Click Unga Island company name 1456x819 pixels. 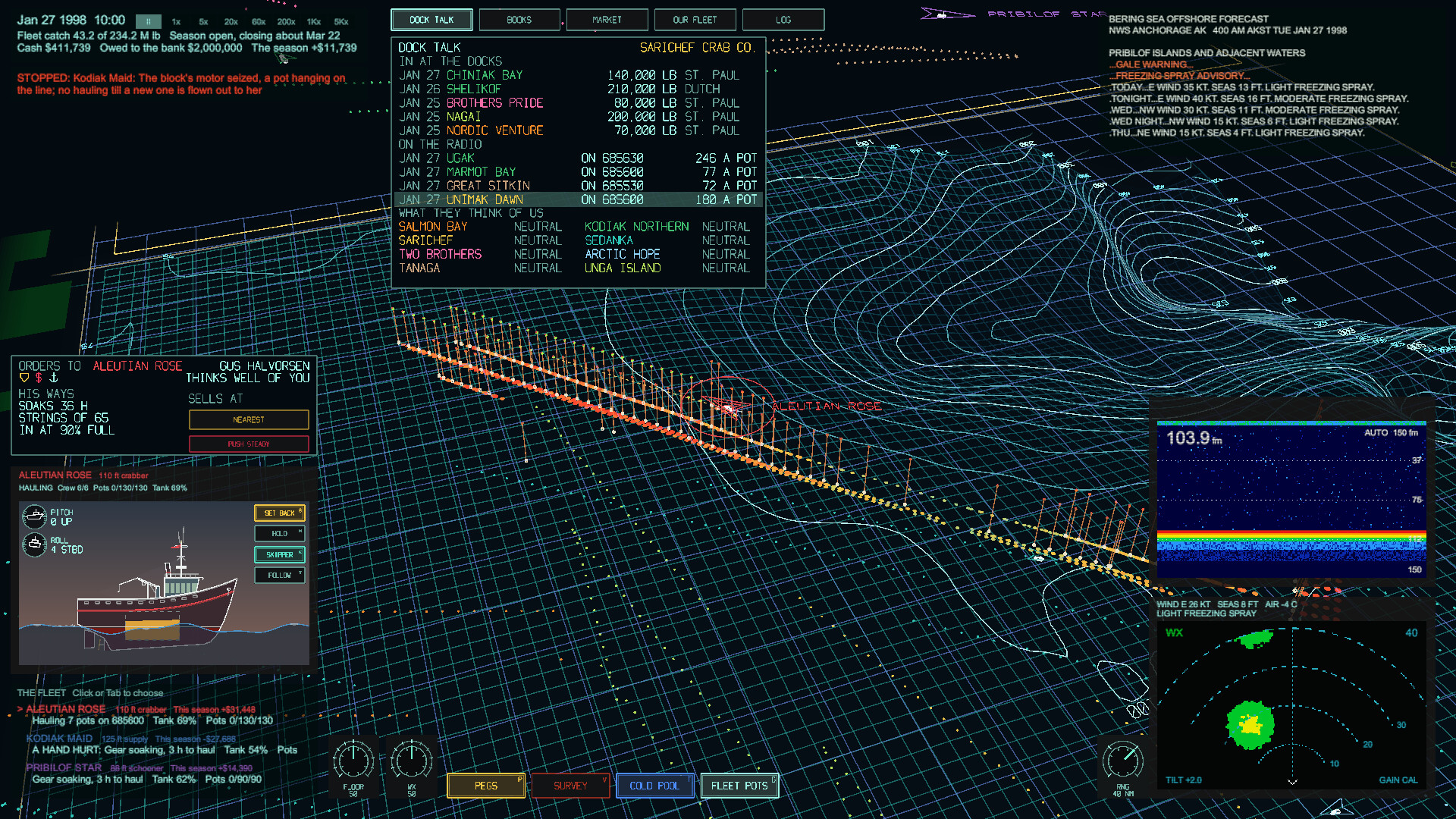point(622,268)
